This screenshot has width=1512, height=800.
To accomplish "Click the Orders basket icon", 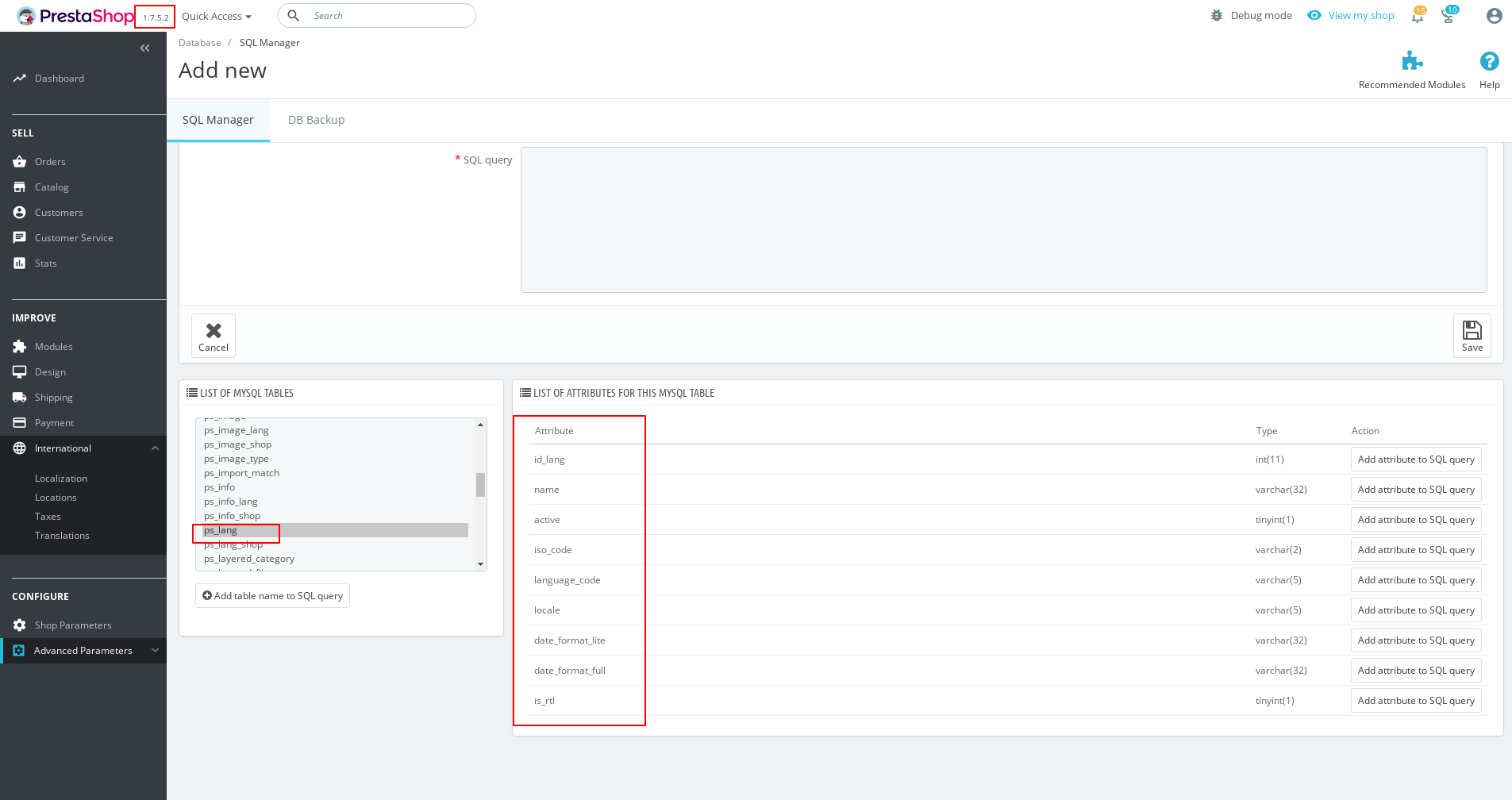I will coord(20,162).
